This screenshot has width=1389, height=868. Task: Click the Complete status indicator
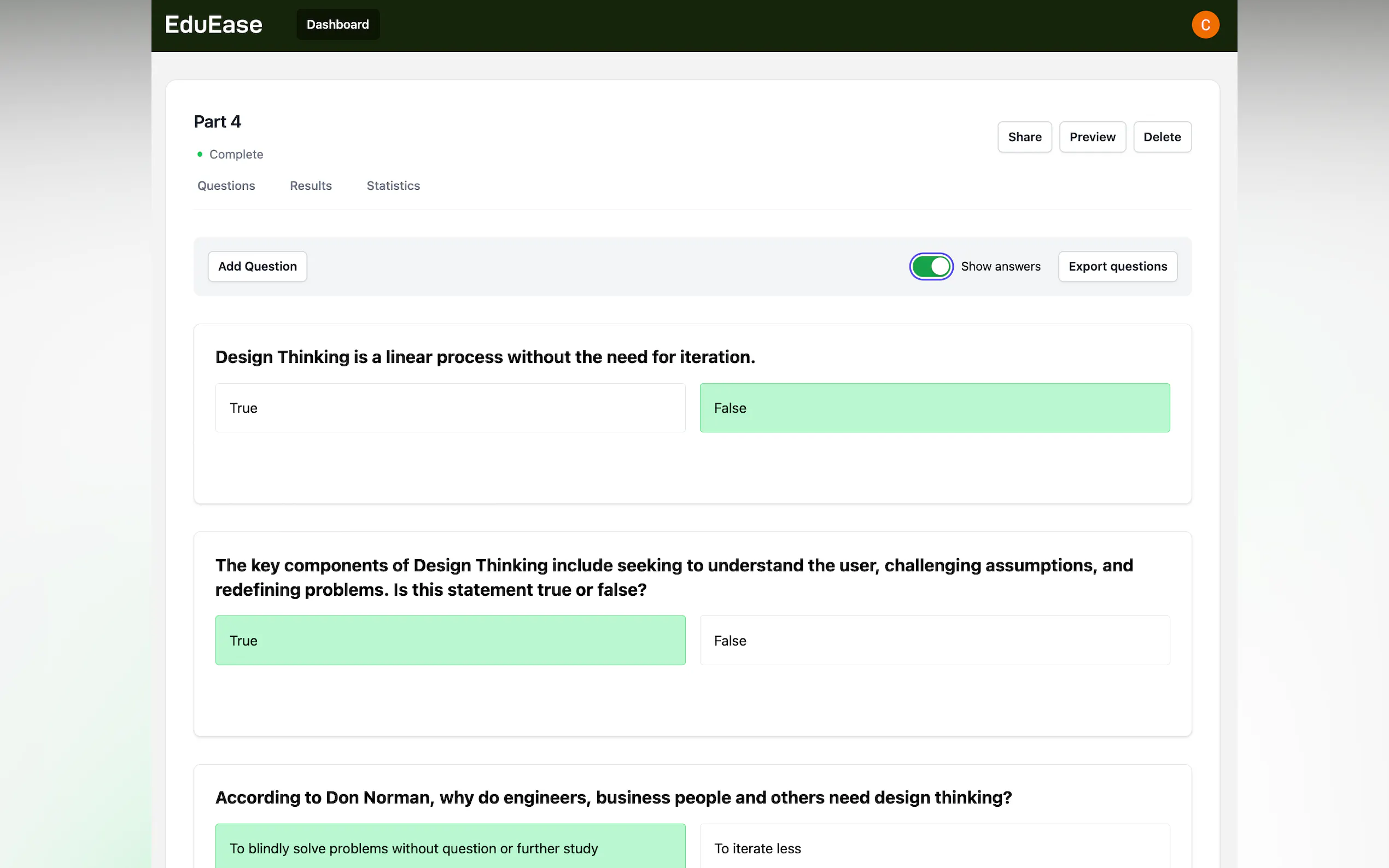click(x=236, y=155)
